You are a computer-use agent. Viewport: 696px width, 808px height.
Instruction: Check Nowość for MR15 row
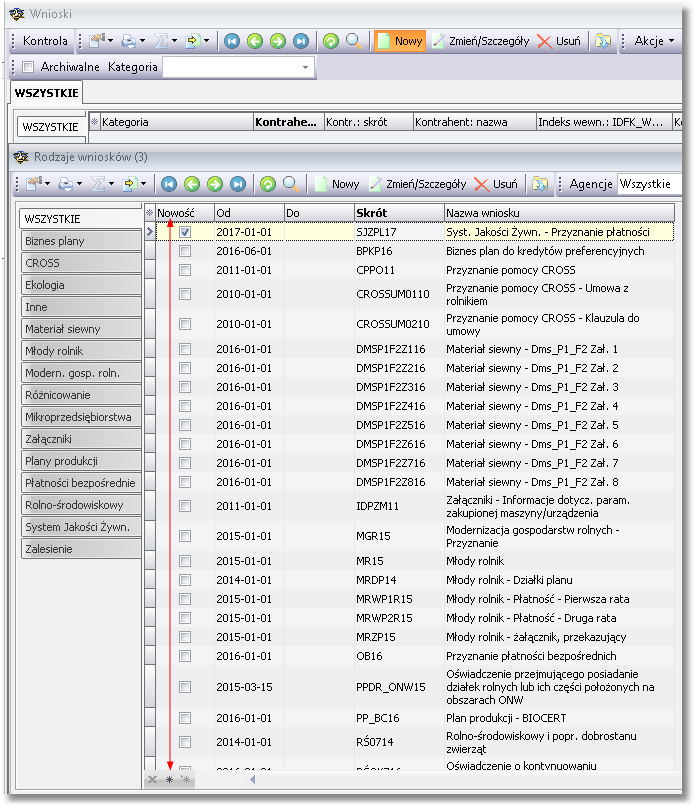click(185, 561)
